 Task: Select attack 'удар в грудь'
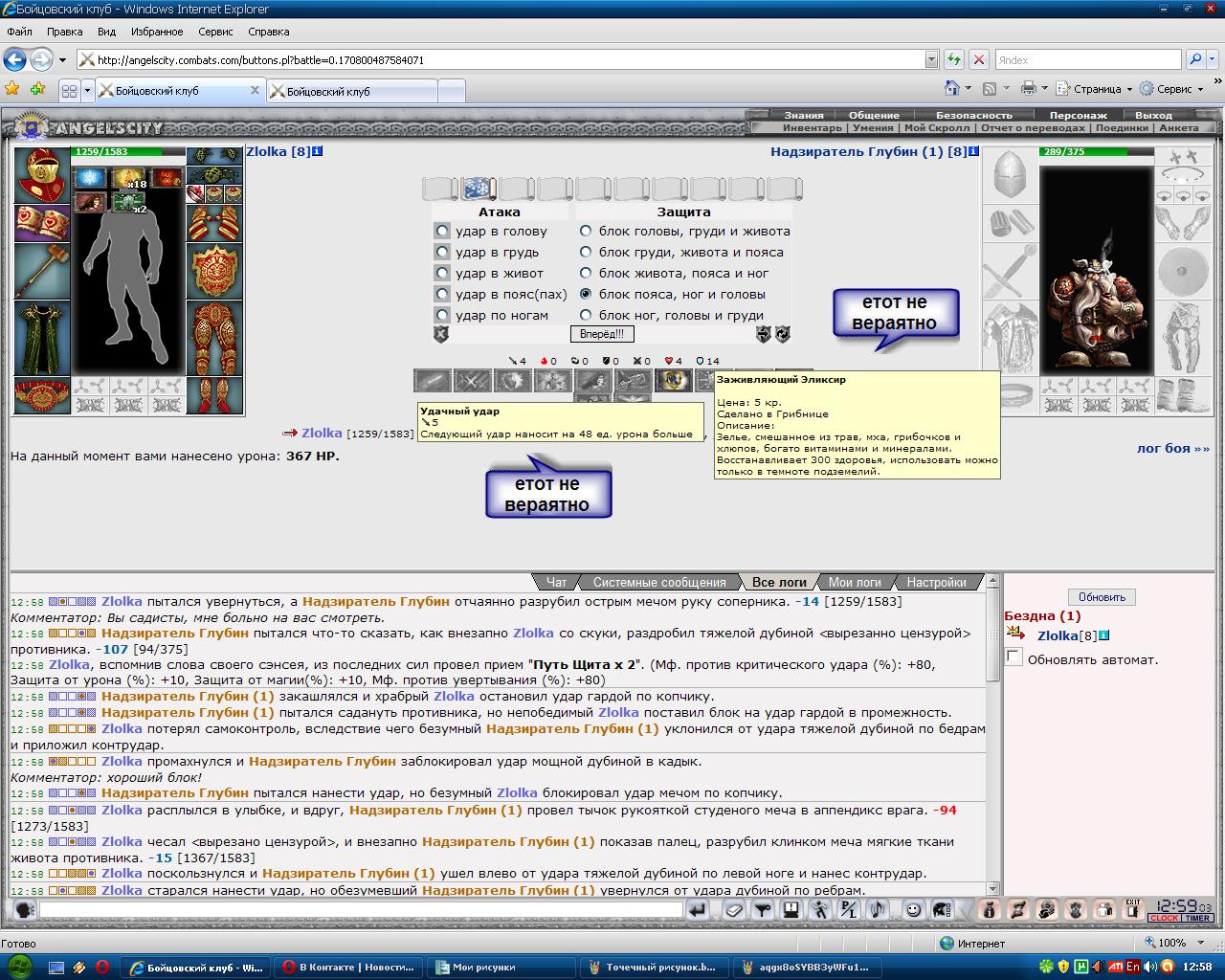click(x=441, y=252)
